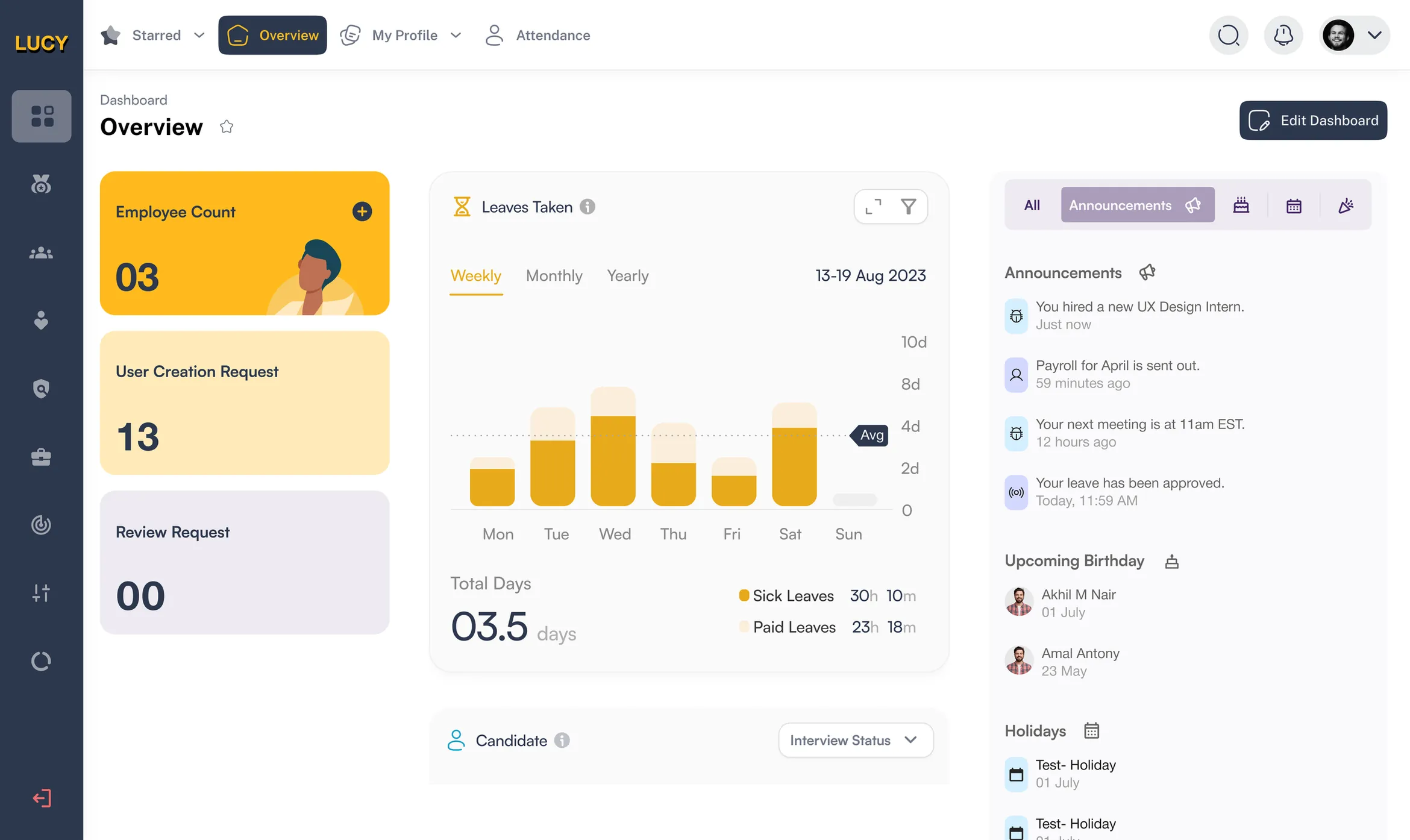Viewport: 1410px width, 840px height.
Task: Click the info icon beside Leaves Taken
Action: [587, 207]
